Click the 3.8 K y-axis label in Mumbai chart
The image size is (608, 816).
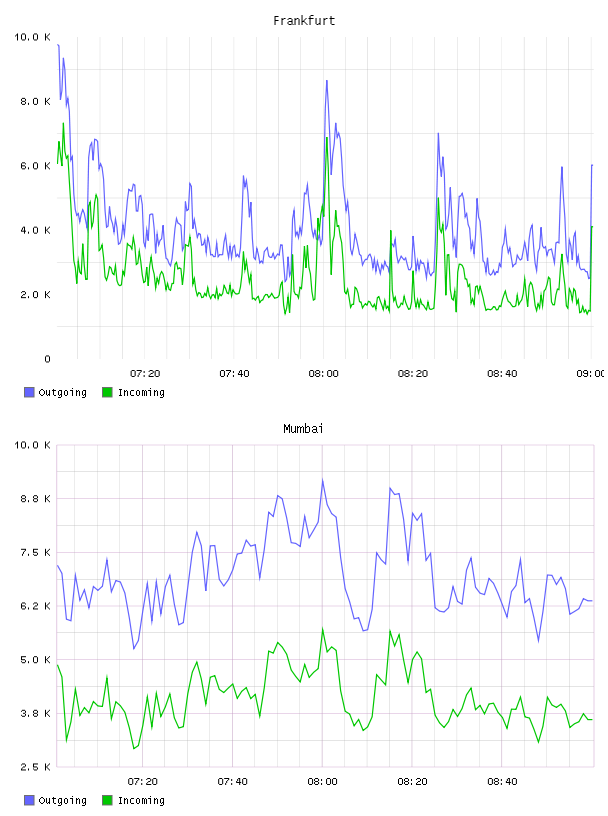(35, 713)
